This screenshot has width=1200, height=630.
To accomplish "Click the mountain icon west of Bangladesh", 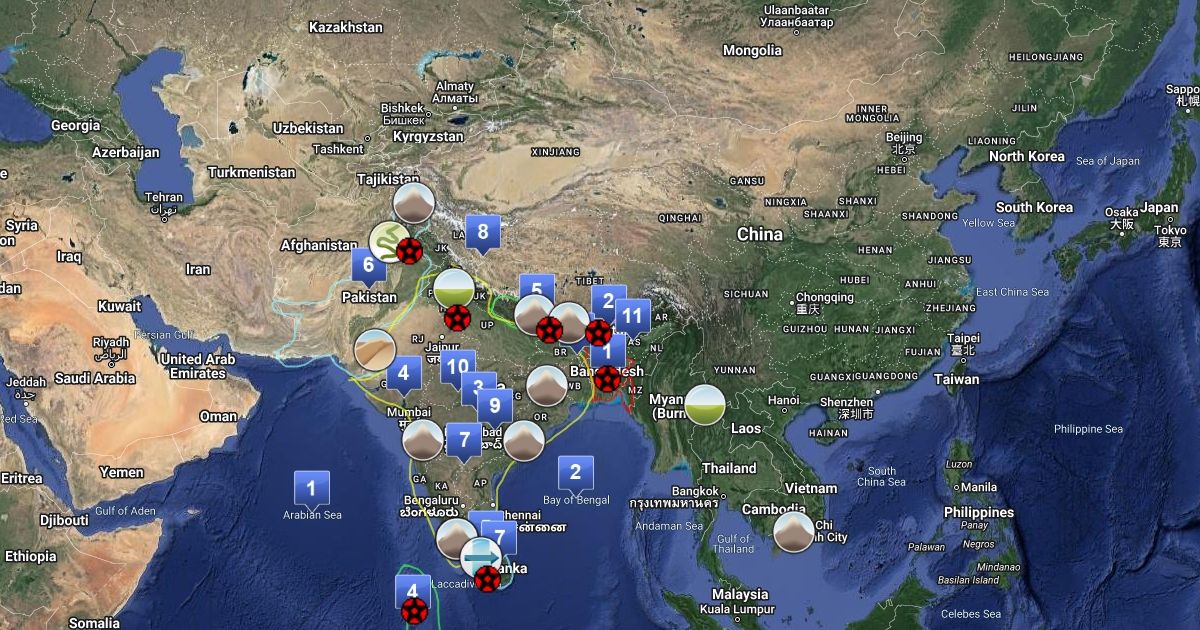I will (547, 386).
